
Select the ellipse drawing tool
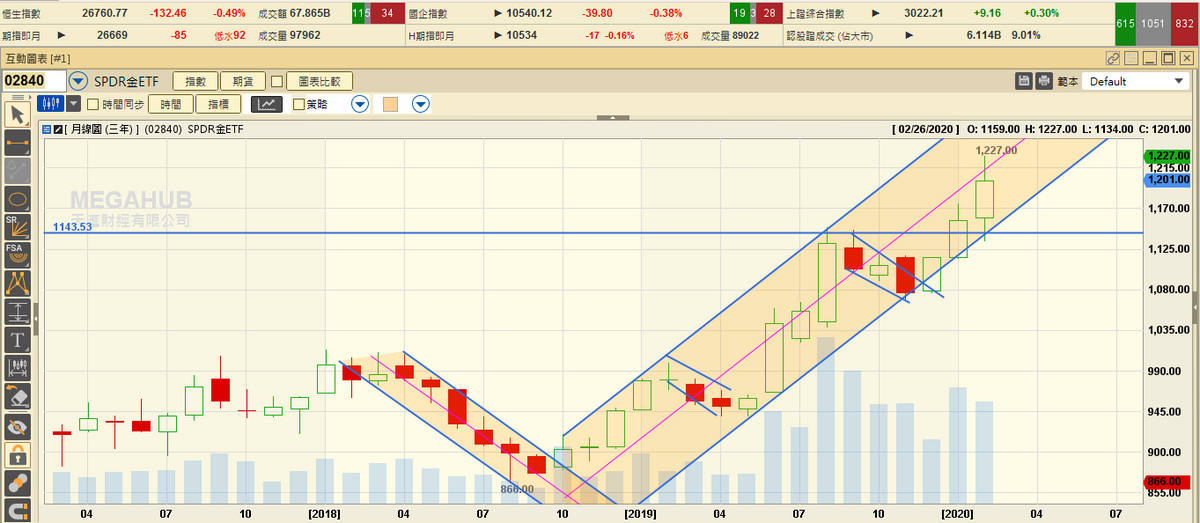[17, 198]
